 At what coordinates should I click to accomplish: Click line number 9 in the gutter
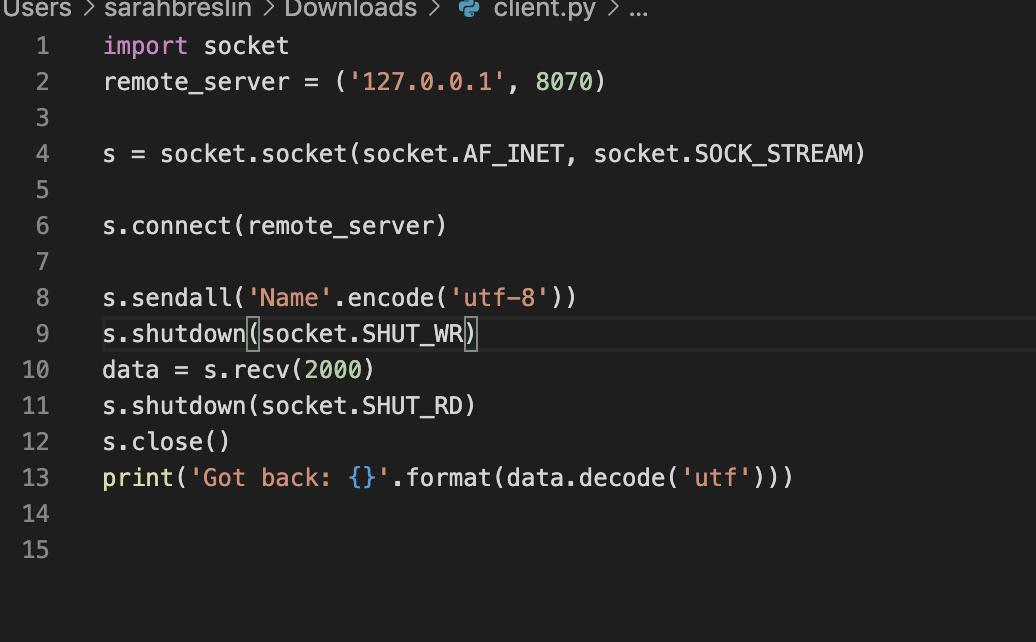(x=42, y=334)
